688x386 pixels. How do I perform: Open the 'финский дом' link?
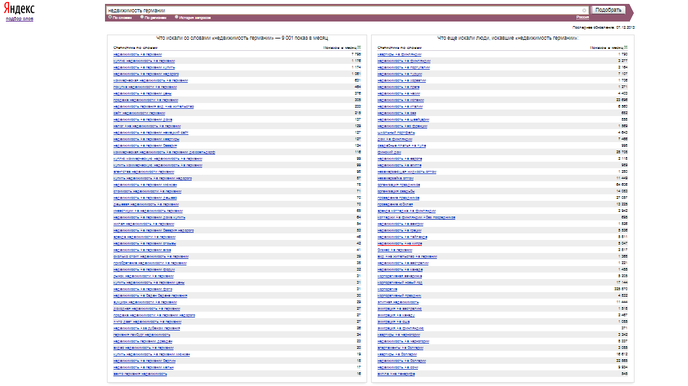(x=389, y=152)
